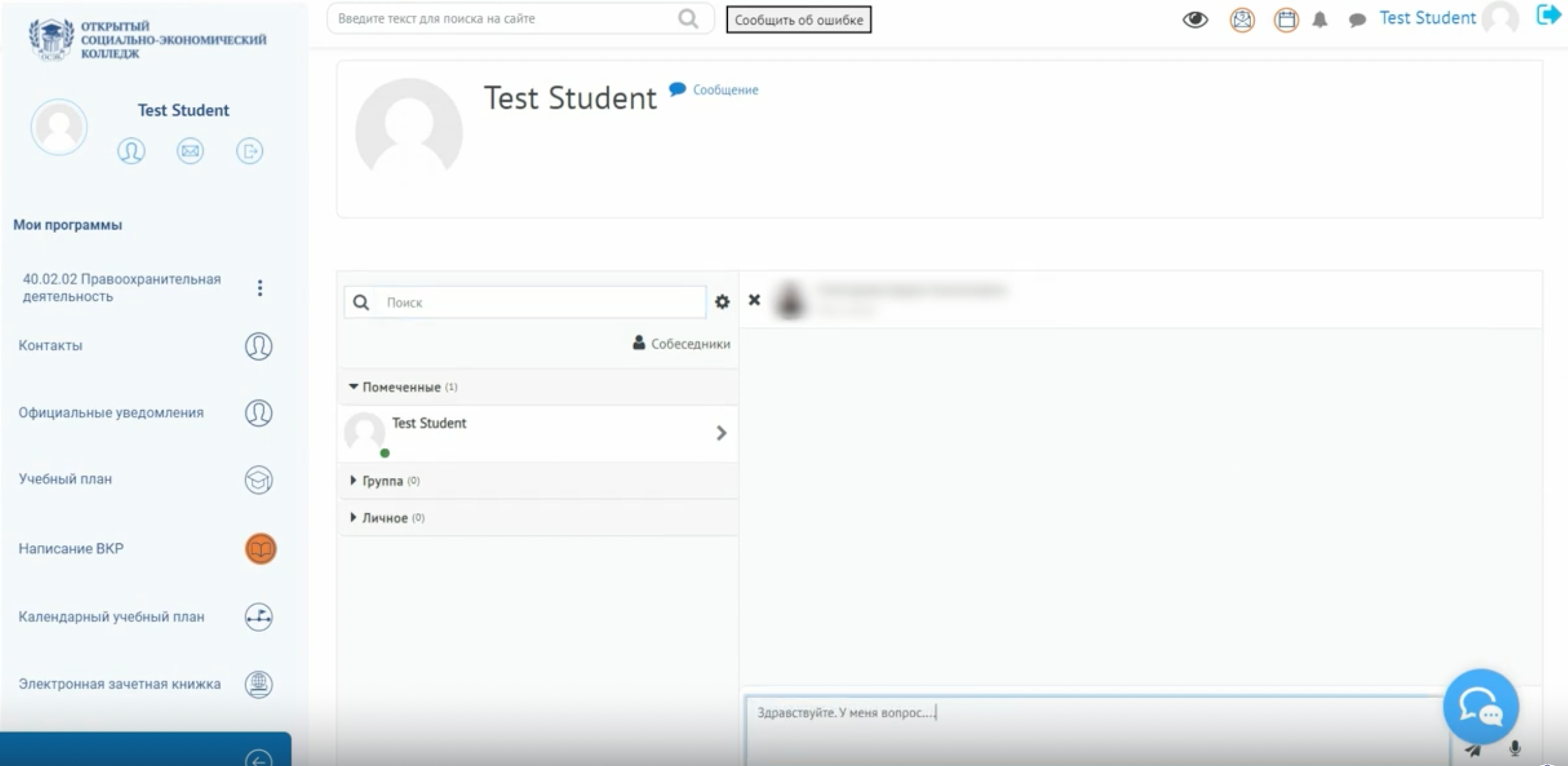
Task: Click the accessibility eye icon in header
Action: pos(1194,20)
